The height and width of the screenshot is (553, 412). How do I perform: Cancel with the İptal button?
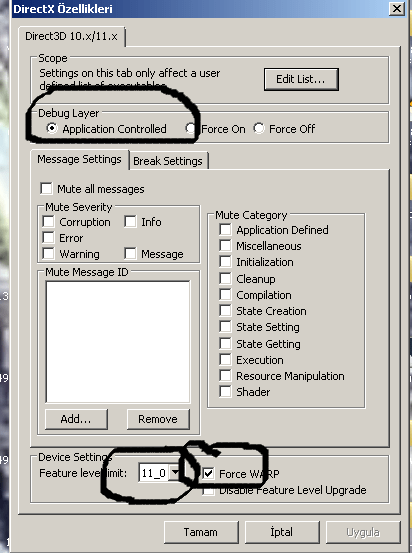click(282, 532)
